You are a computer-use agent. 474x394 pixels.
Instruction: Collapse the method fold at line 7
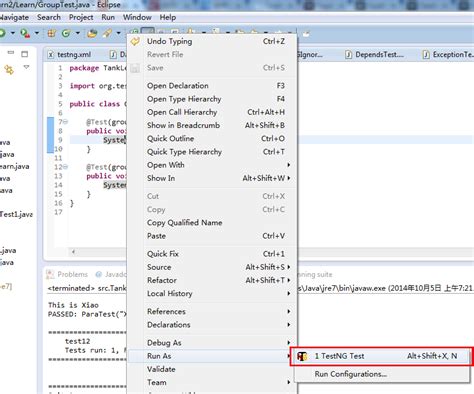pos(66,122)
